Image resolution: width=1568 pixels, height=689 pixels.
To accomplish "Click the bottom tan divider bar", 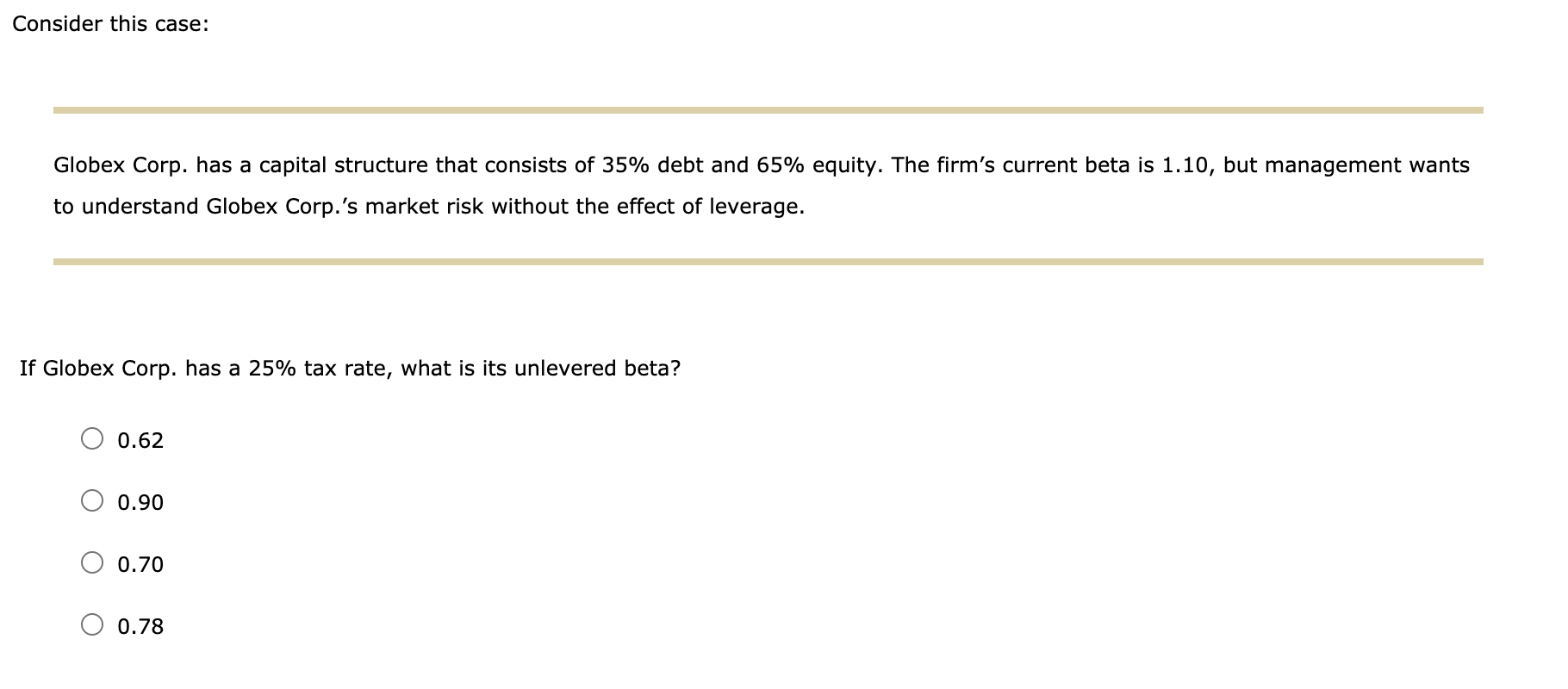I will (767, 258).
